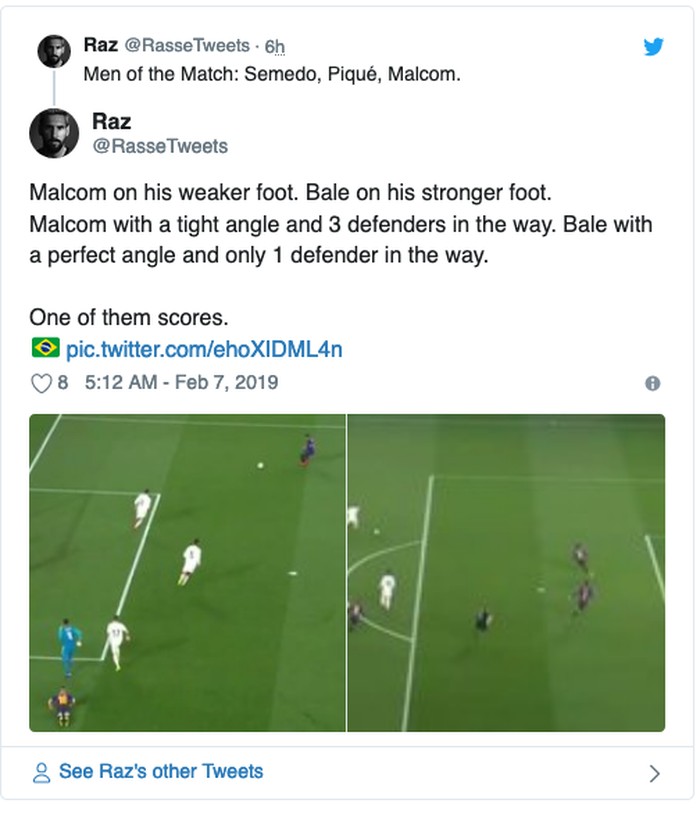Image resolution: width=700 pixels, height=814 pixels.
Task: Click the Brazil flag emoji
Action: click(44, 349)
